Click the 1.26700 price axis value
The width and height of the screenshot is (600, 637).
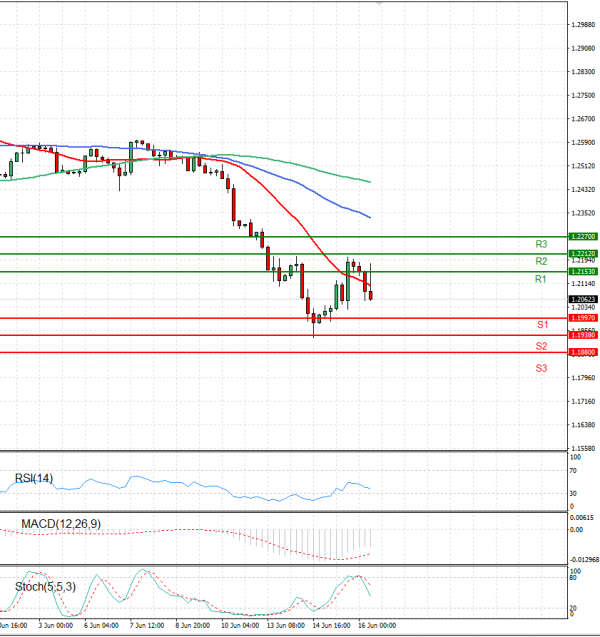pyautogui.click(x=583, y=119)
